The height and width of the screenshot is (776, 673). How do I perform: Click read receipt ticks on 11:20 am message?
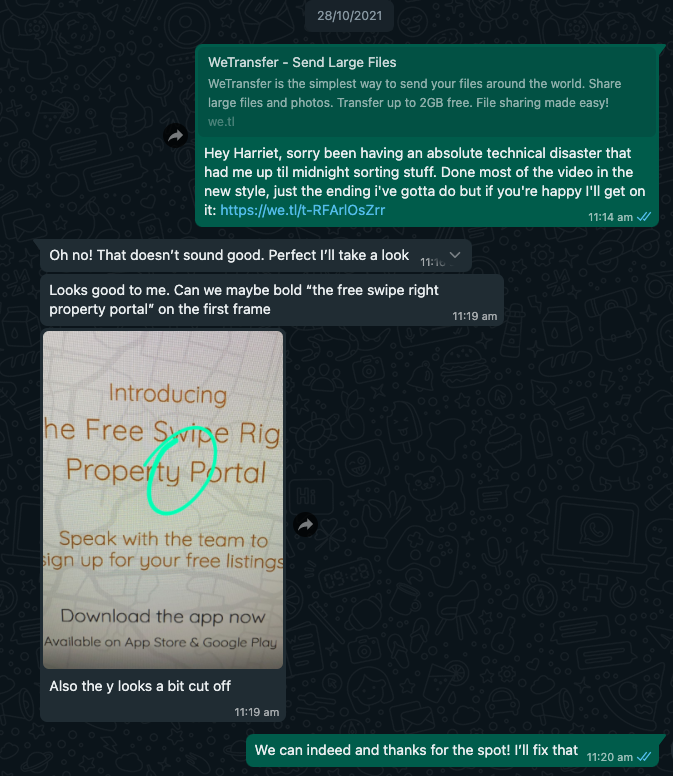[x=644, y=757]
